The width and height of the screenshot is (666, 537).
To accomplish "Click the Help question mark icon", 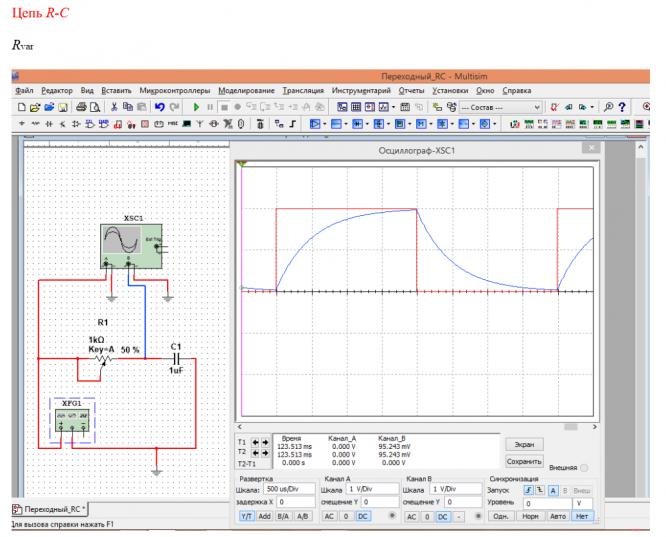I will (x=622, y=106).
